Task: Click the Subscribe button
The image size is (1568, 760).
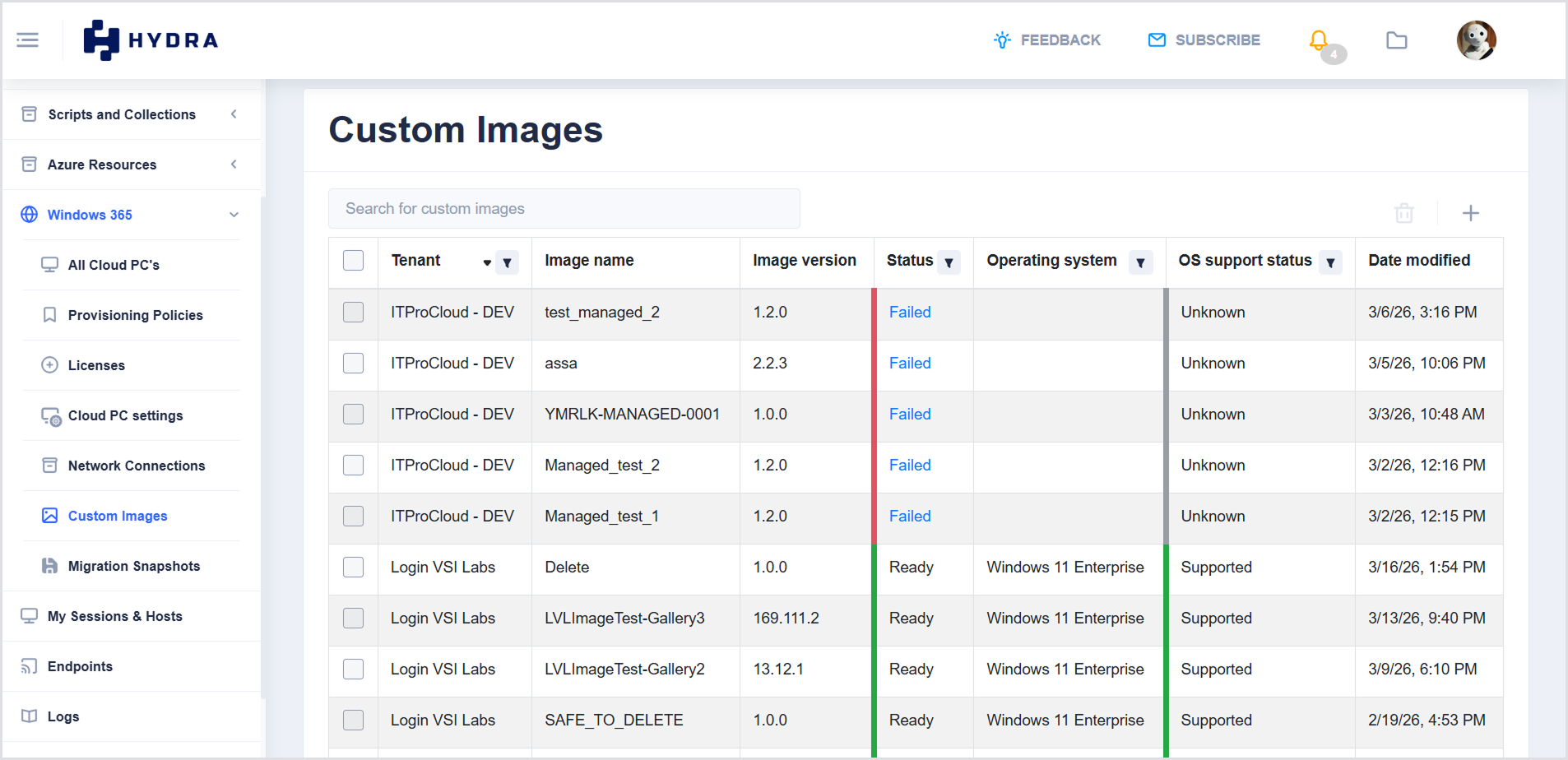Action: (x=1204, y=40)
